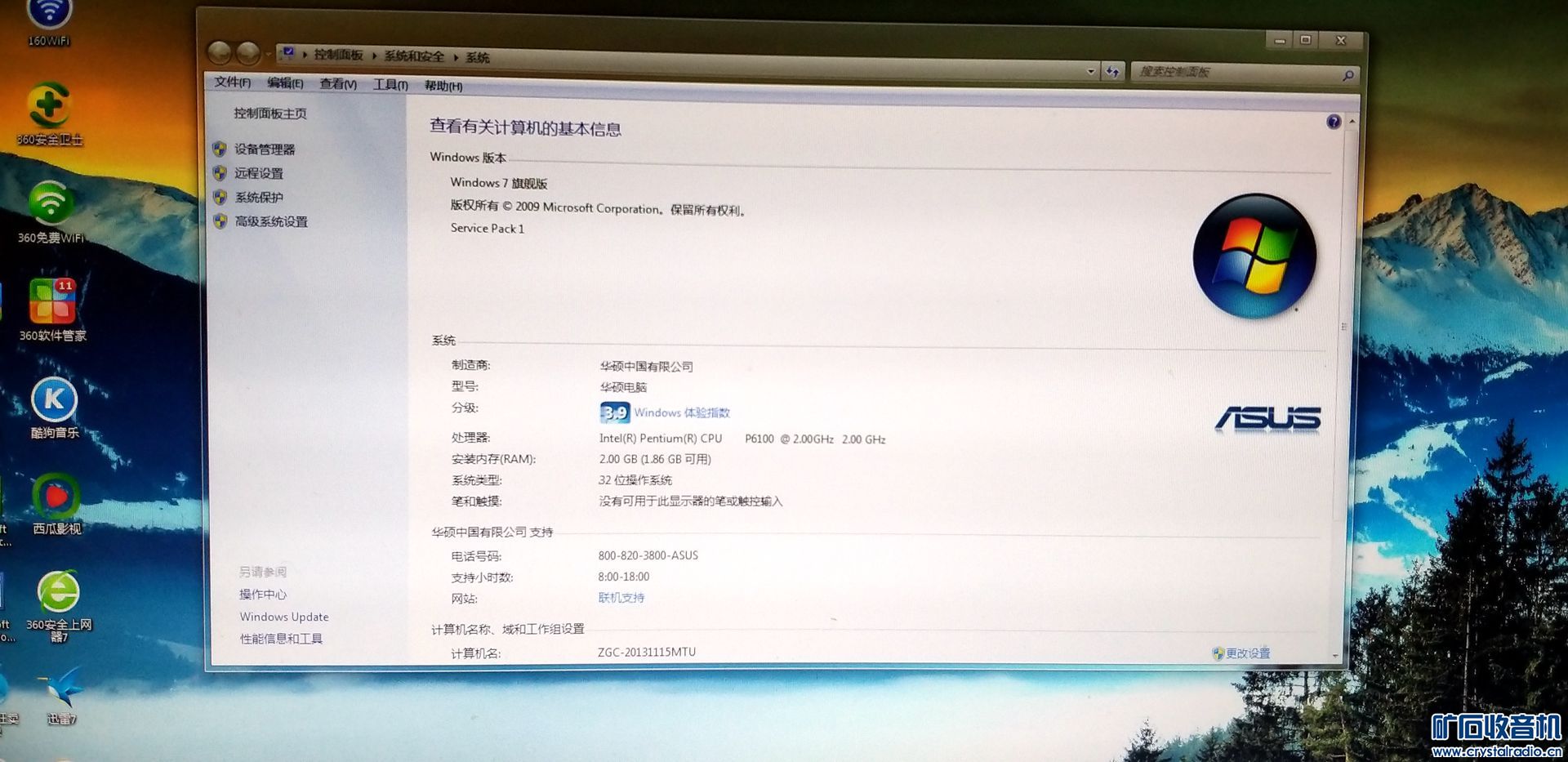Screen dimensions: 1568x762
Task: Open 设备管理器 in the left sidebar
Action: point(265,149)
